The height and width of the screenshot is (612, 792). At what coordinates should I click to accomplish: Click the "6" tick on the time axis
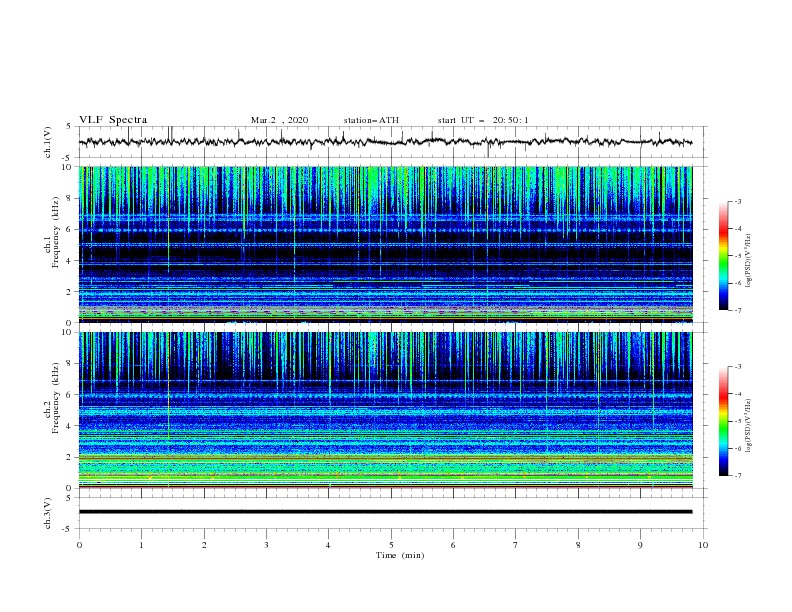coord(453,545)
